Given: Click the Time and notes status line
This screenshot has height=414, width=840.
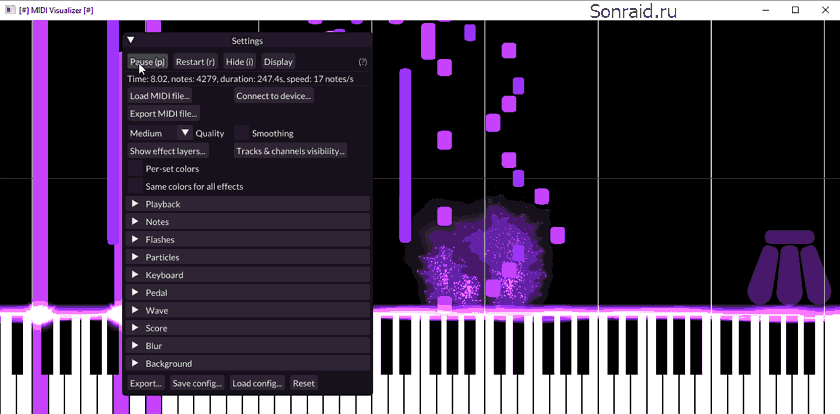Looking at the screenshot, I should point(241,79).
